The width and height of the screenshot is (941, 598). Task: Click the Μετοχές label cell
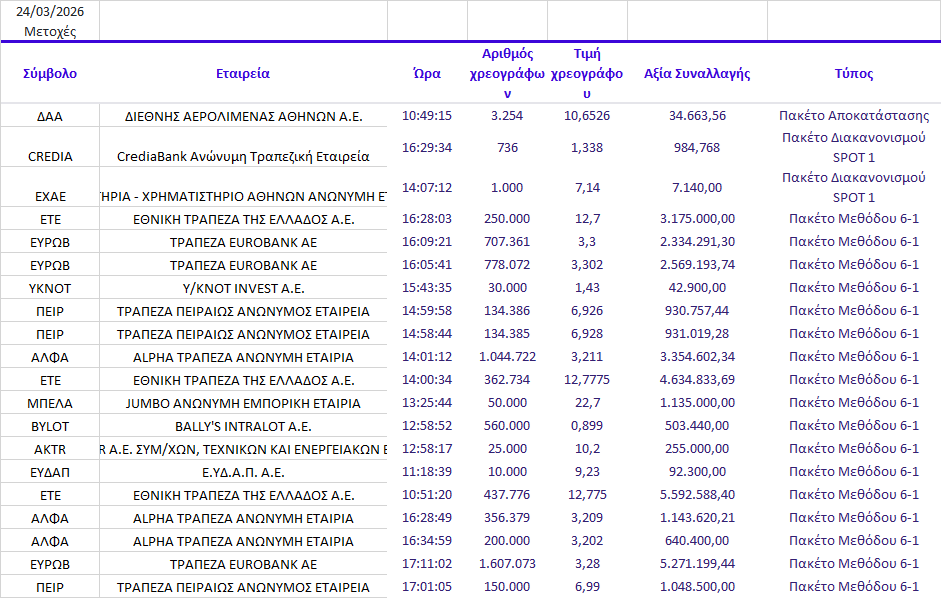click(50, 31)
